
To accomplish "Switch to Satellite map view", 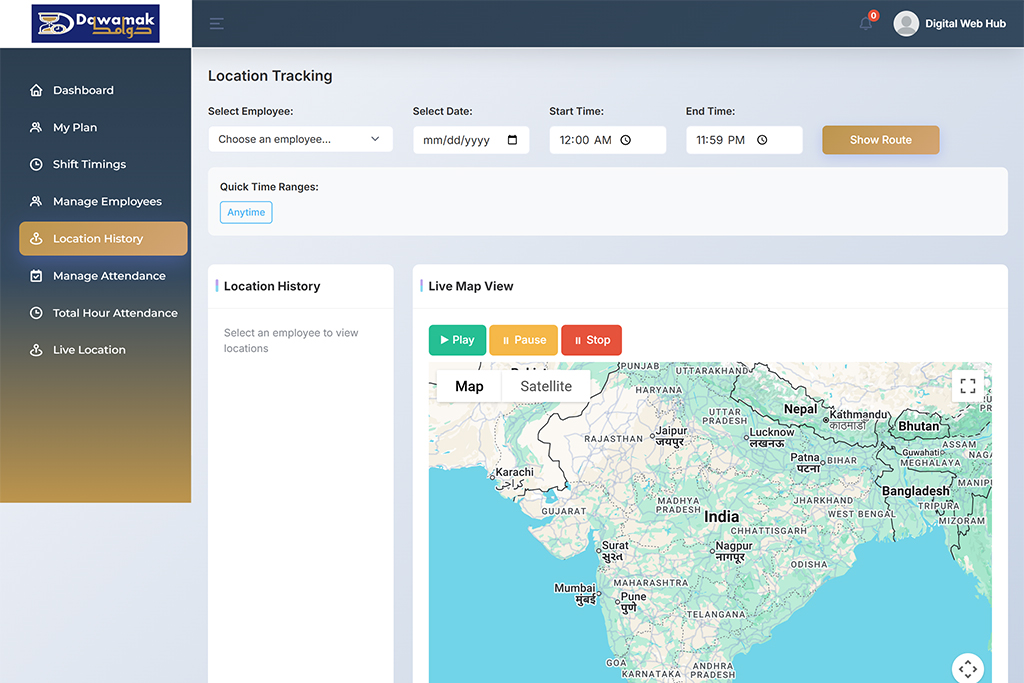I will (545, 386).
